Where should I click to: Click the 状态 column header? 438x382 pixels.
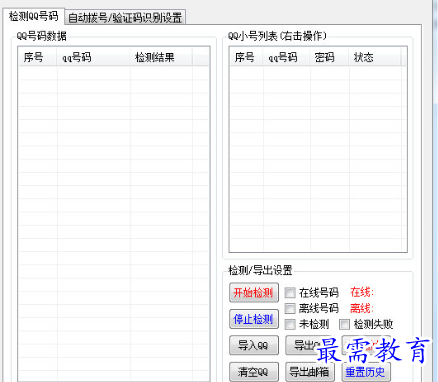[375, 57]
